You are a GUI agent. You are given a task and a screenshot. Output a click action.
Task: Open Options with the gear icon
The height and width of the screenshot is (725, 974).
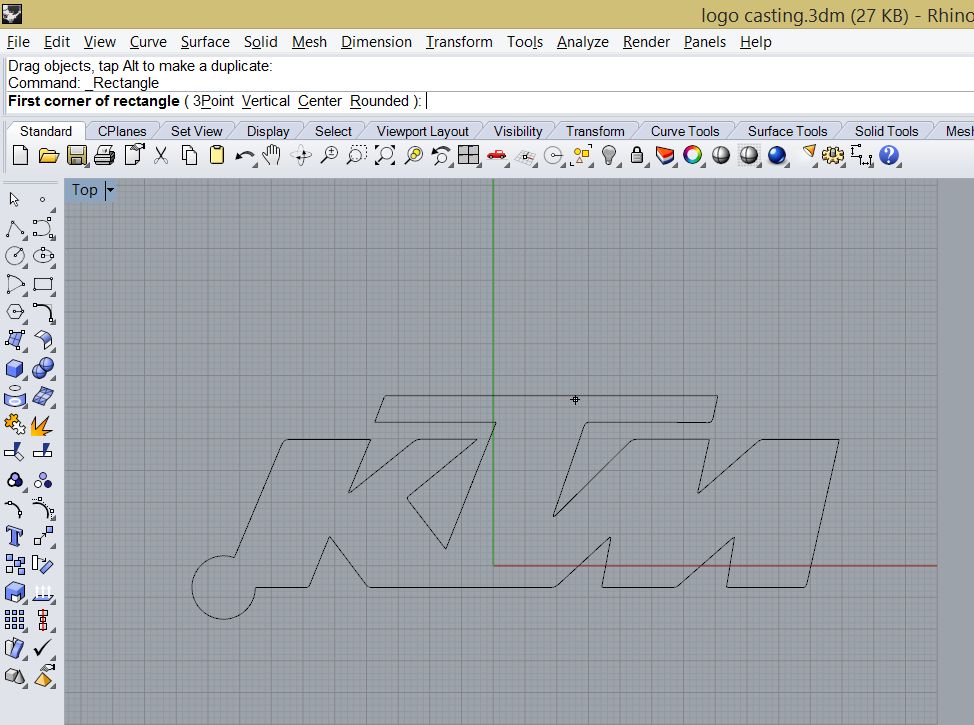tap(832, 155)
